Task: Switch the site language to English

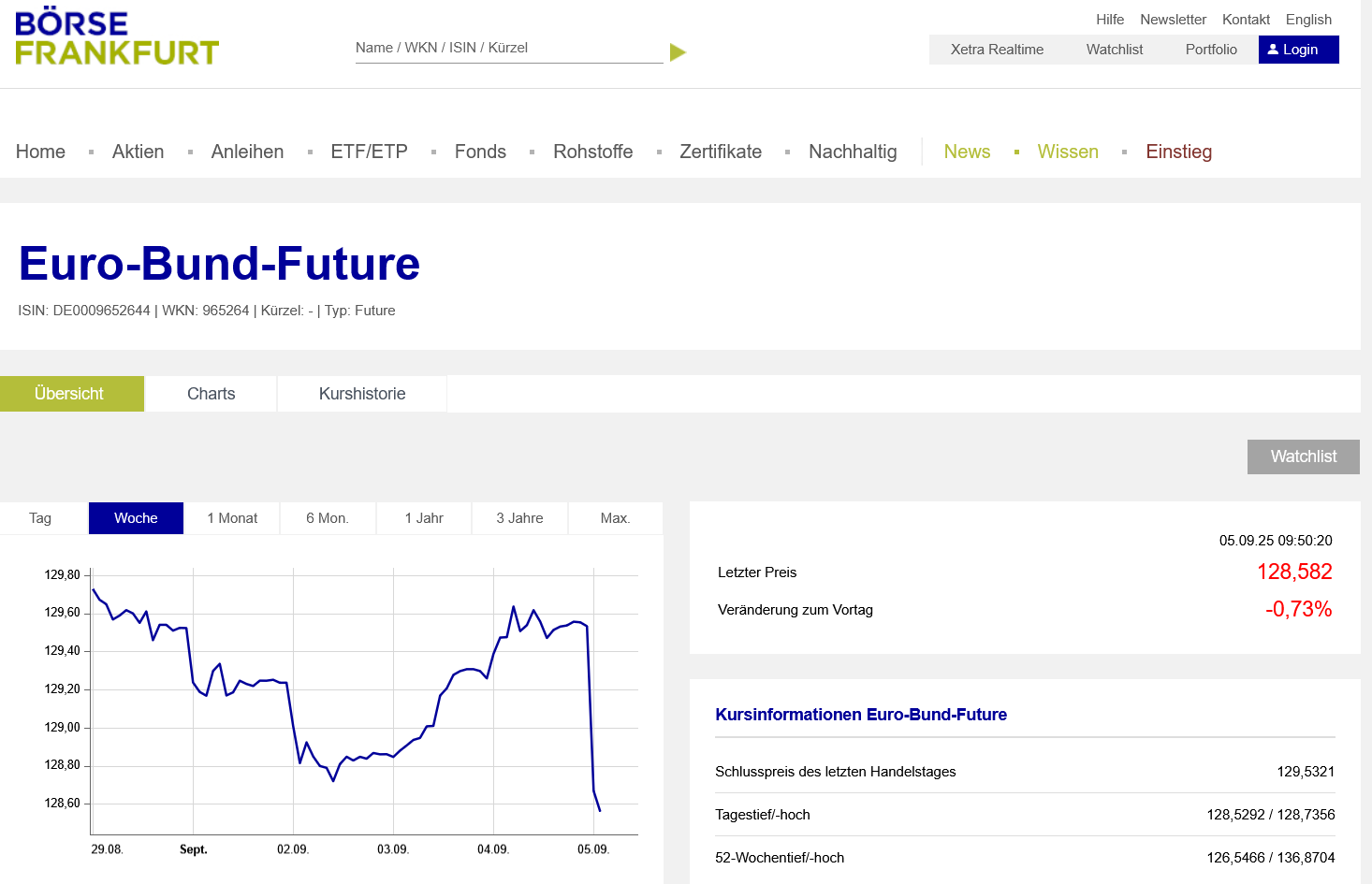Action: coord(1307,20)
